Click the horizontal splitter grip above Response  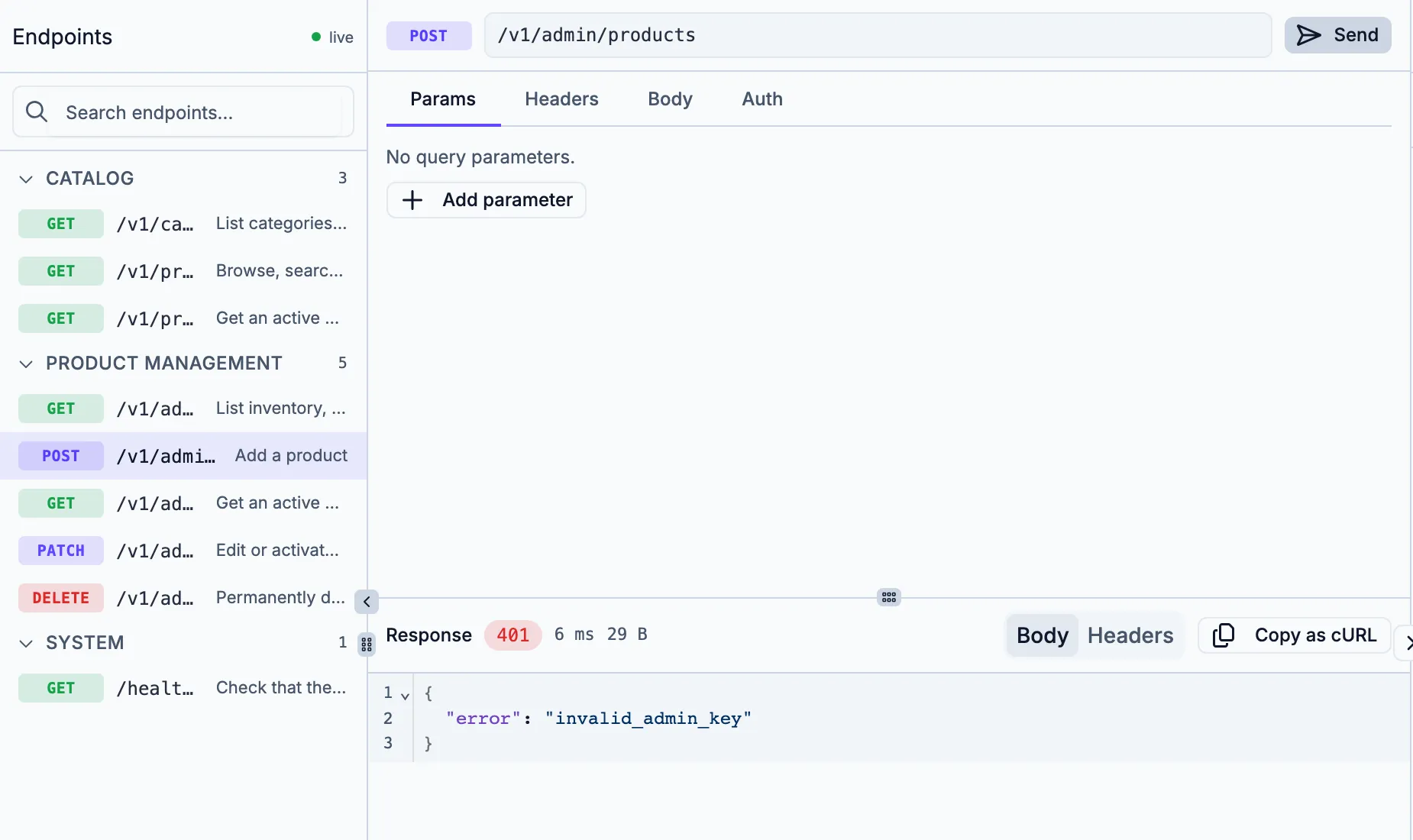click(x=889, y=597)
